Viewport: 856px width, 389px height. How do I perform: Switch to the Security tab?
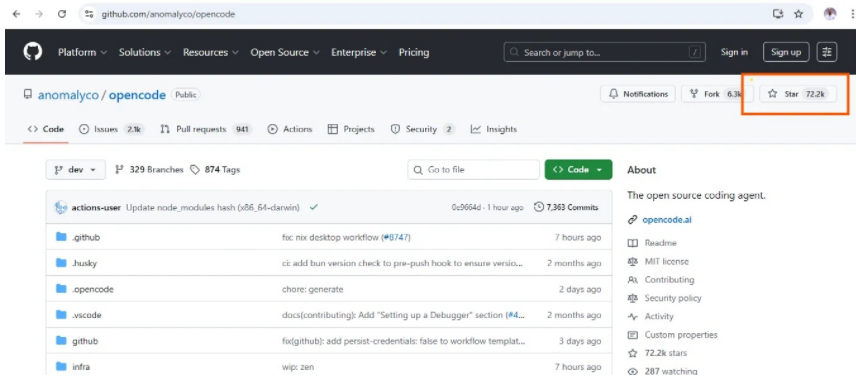click(423, 129)
